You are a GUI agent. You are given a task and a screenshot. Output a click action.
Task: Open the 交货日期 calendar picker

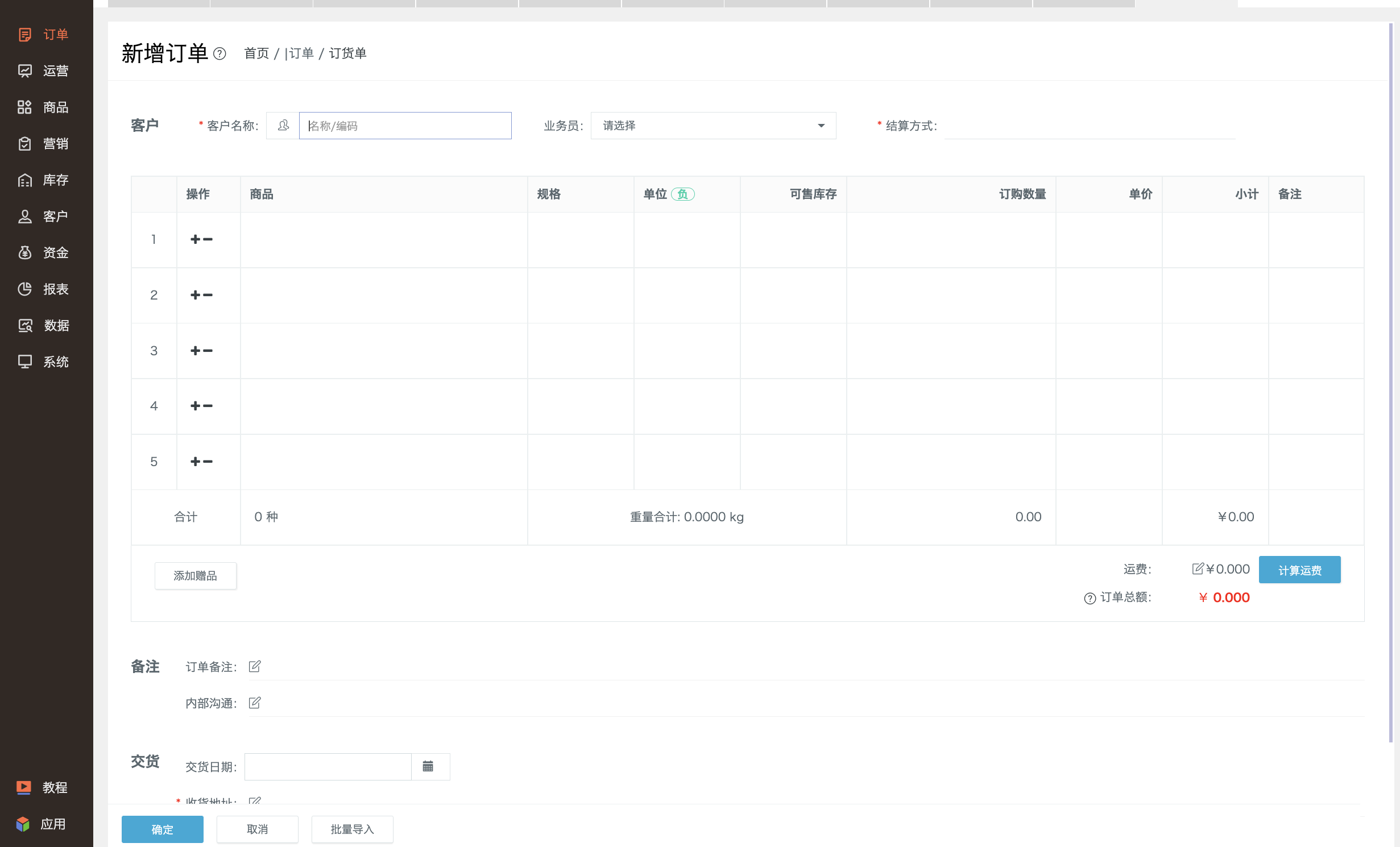428,766
